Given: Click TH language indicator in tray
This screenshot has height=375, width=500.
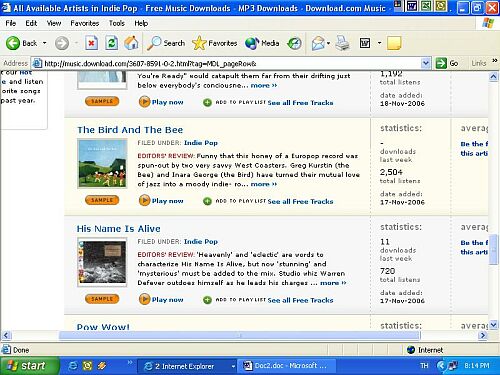Looking at the screenshot, I should [x=424, y=366].
